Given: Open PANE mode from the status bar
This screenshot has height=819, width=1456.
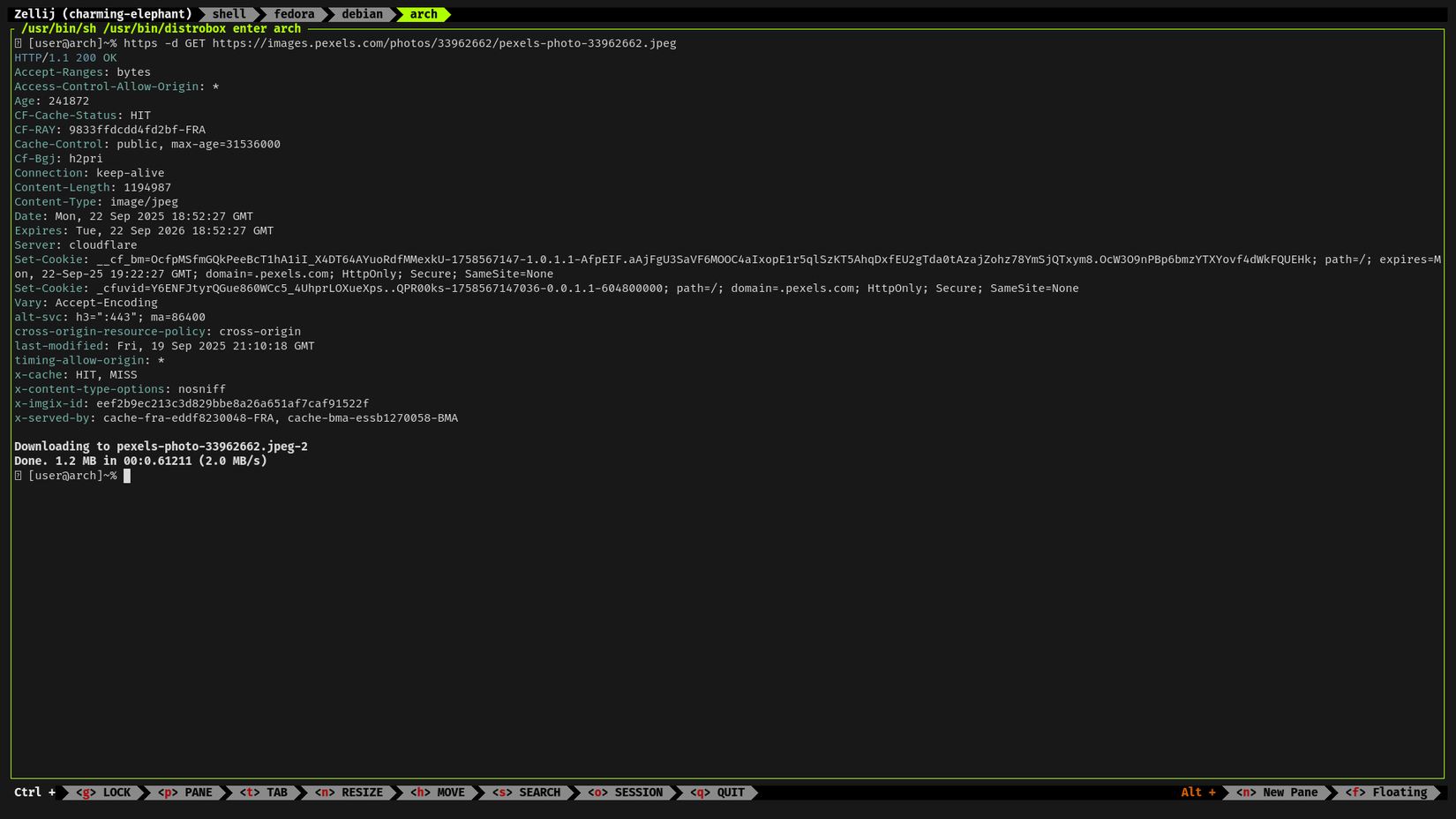Looking at the screenshot, I should click(x=185, y=792).
